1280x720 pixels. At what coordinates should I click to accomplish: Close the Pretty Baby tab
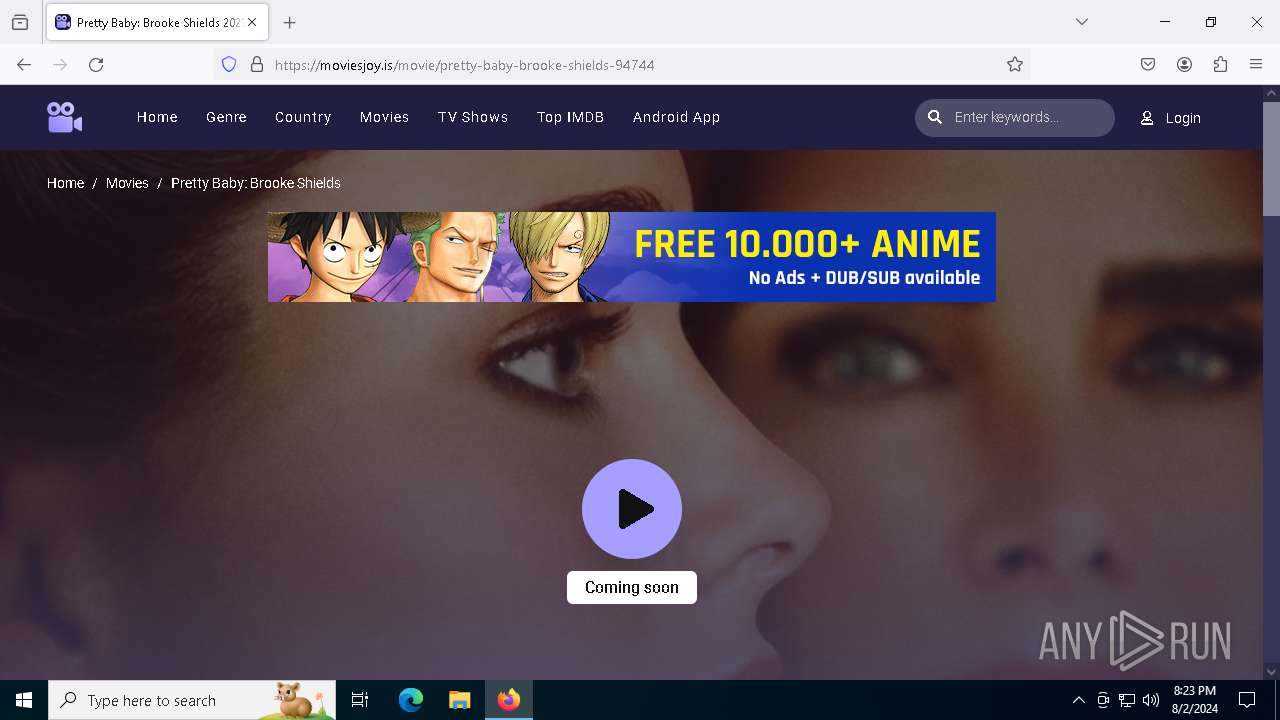pyautogui.click(x=252, y=22)
